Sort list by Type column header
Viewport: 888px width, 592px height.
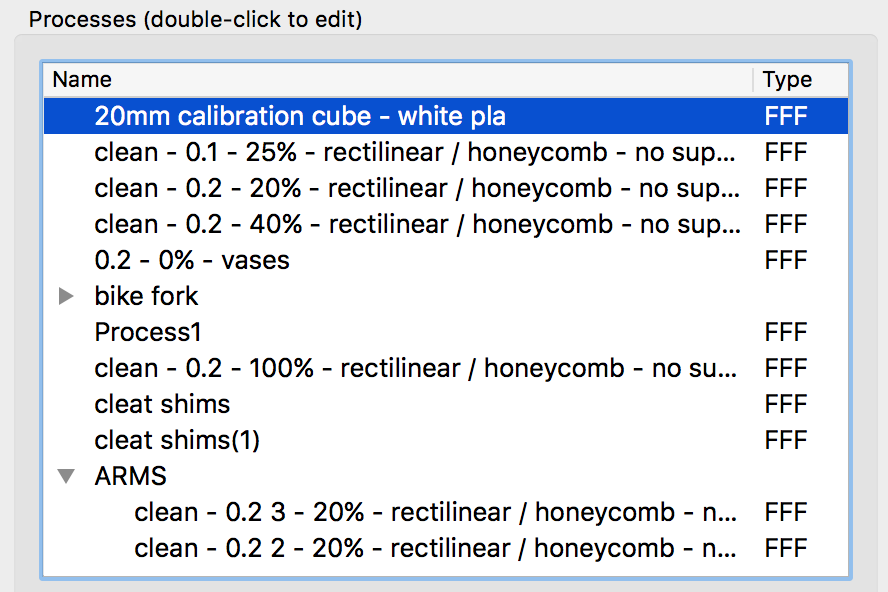(801, 80)
